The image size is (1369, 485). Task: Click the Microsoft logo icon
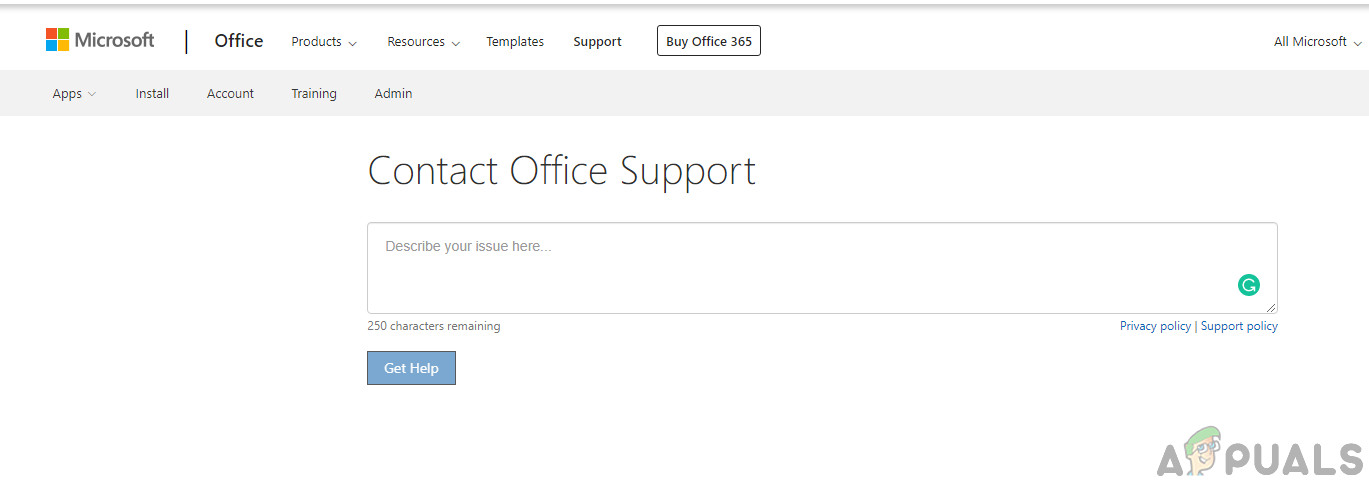(58, 40)
